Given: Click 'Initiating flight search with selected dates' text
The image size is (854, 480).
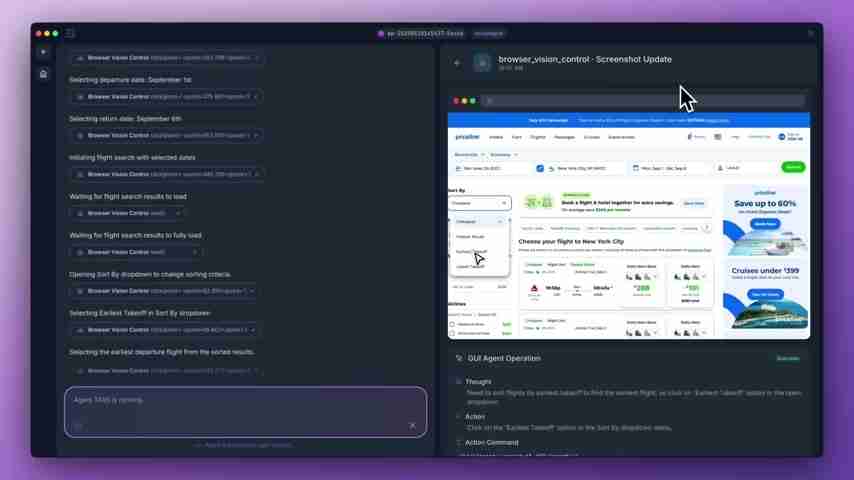Looking at the screenshot, I should click(x=132, y=157).
